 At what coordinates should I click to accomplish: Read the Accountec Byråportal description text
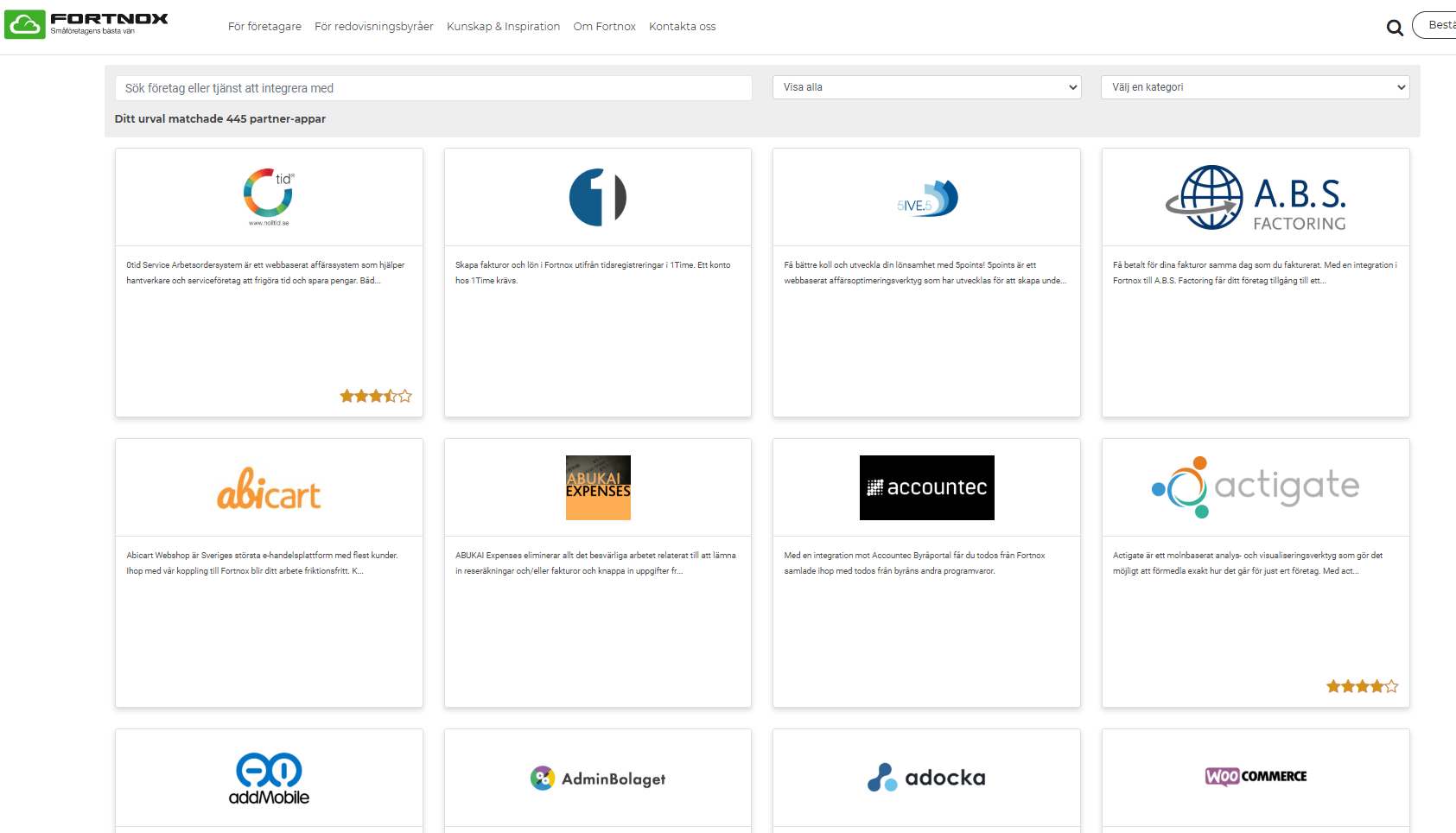coord(914,563)
